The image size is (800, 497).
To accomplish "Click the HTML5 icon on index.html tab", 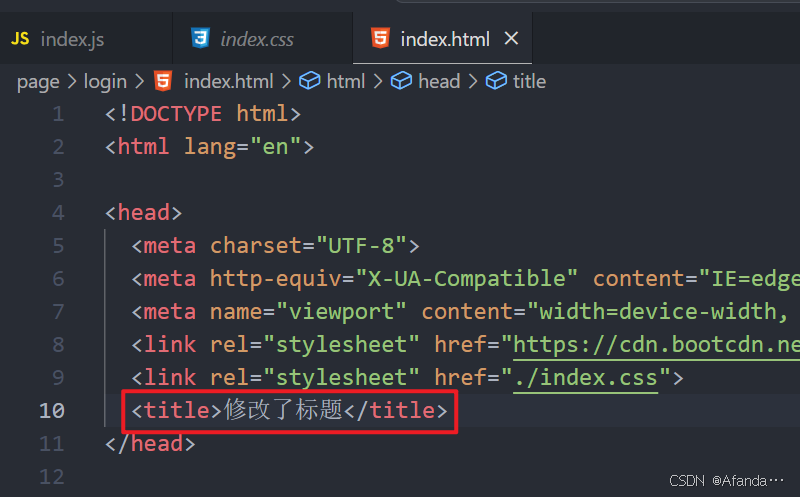I will [380, 38].
